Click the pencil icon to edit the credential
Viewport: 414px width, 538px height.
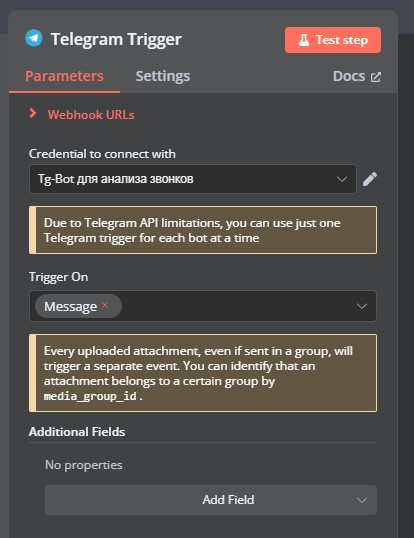(370, 179)
